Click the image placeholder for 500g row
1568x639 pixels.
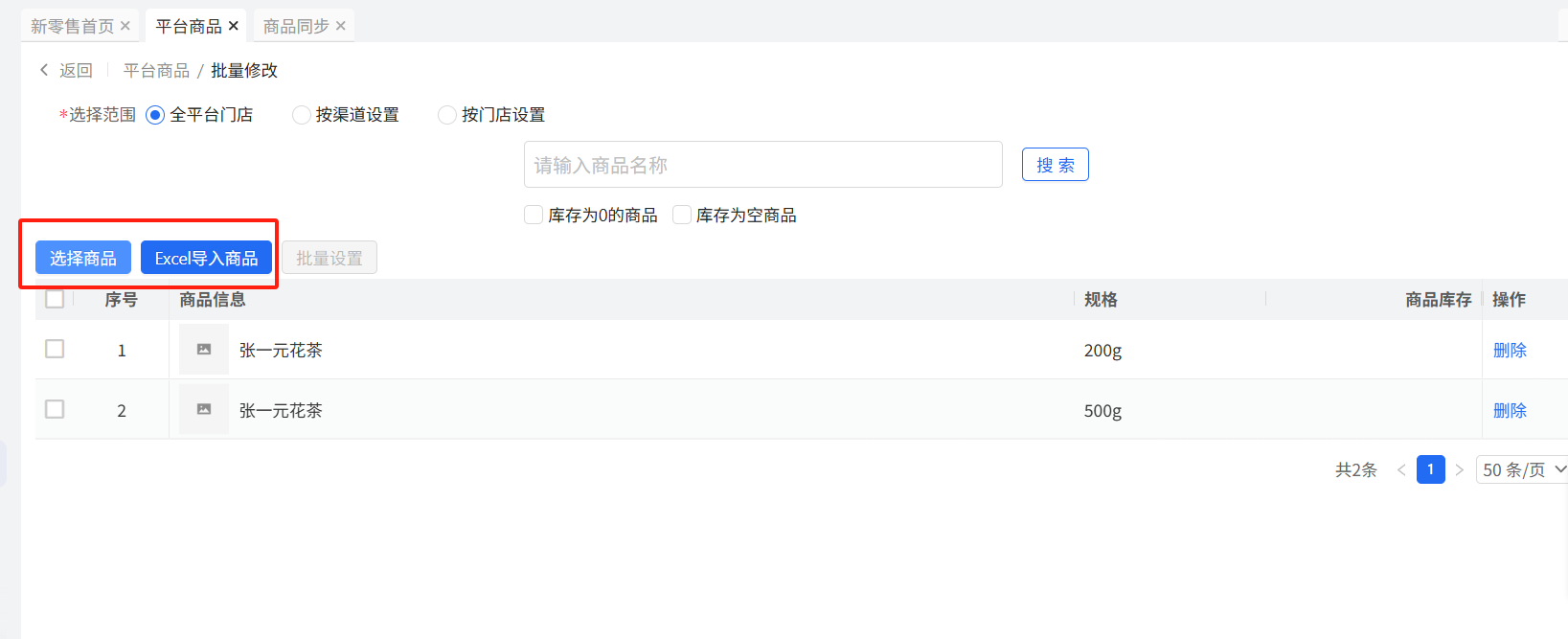pos(204,410)
